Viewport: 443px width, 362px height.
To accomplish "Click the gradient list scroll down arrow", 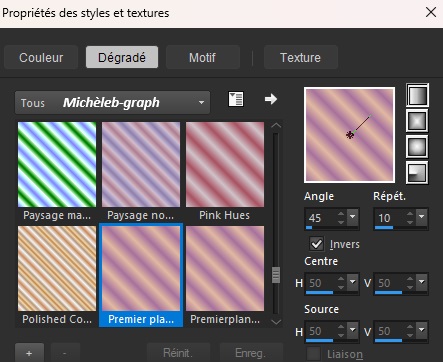I will click(x=276, y=322).
